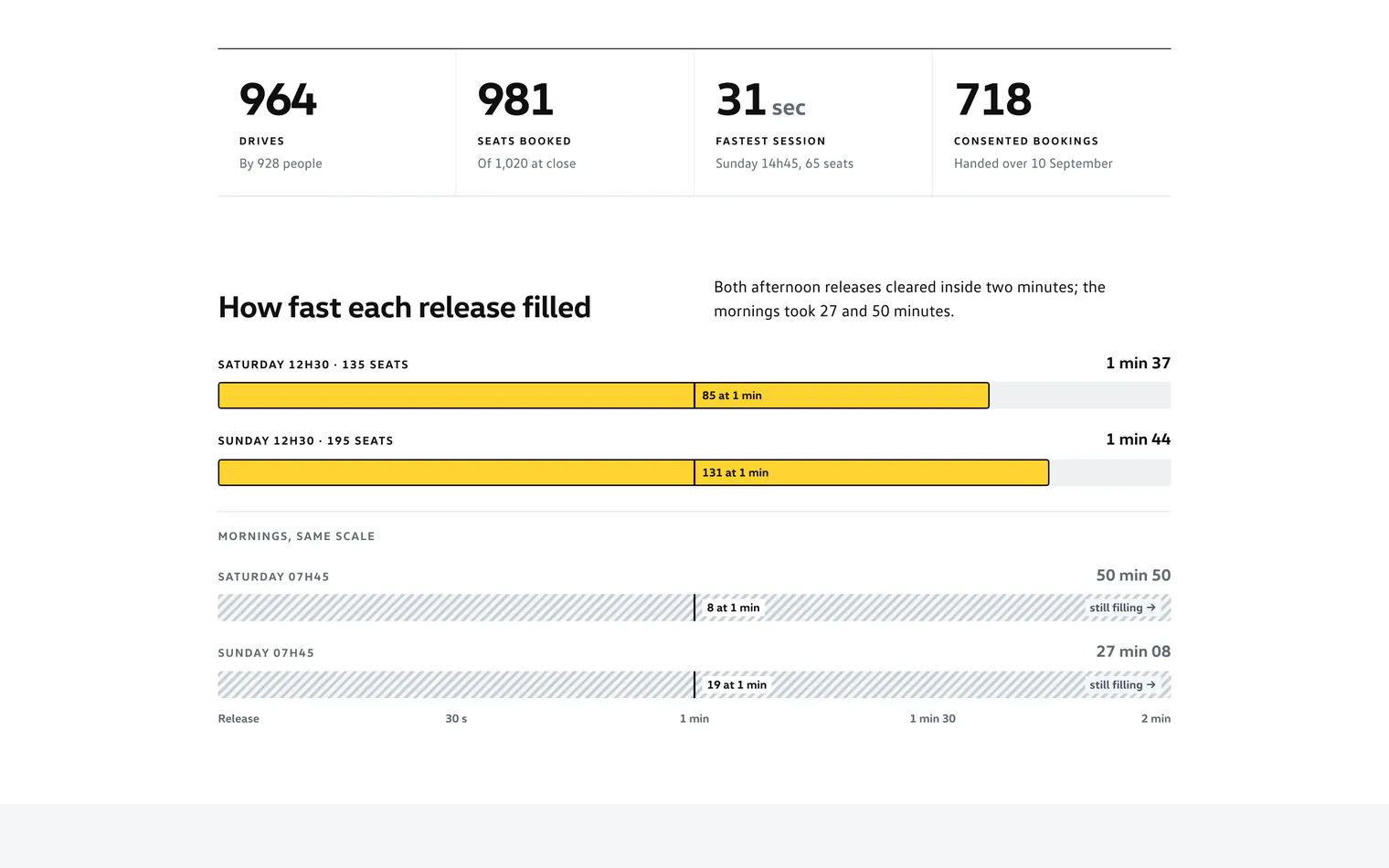Click the '1 min 30' axis tick label
The width and height of the screenshot is (1389, 868).
click(932, 719)
